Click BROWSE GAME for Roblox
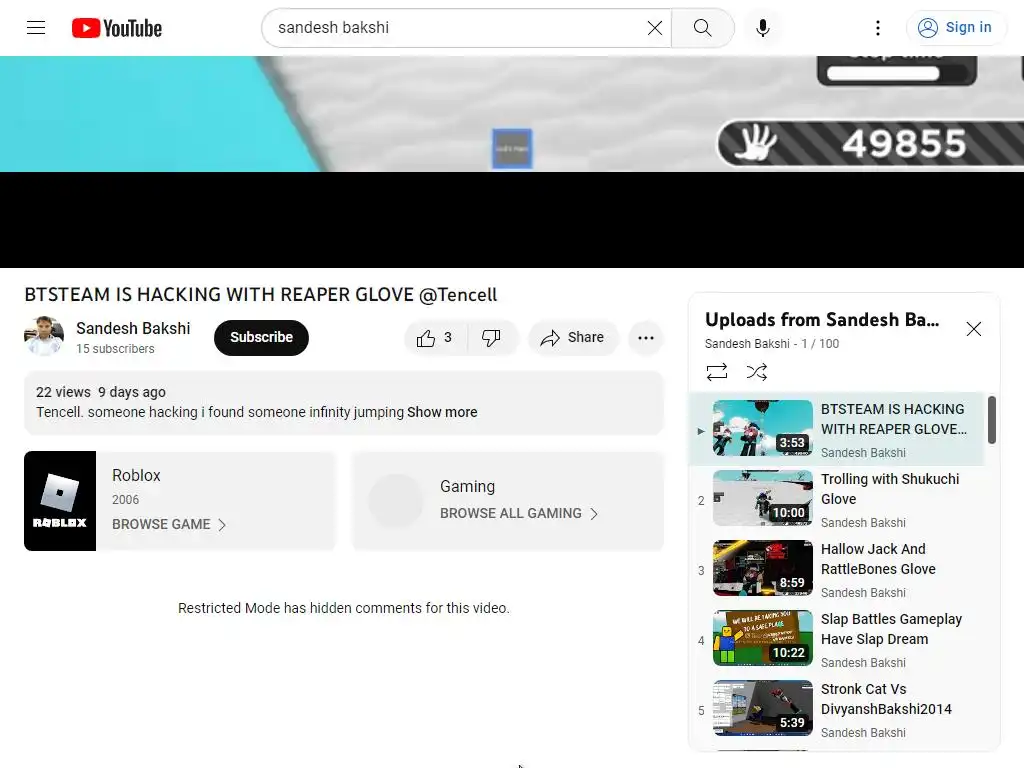 point(161,524)
